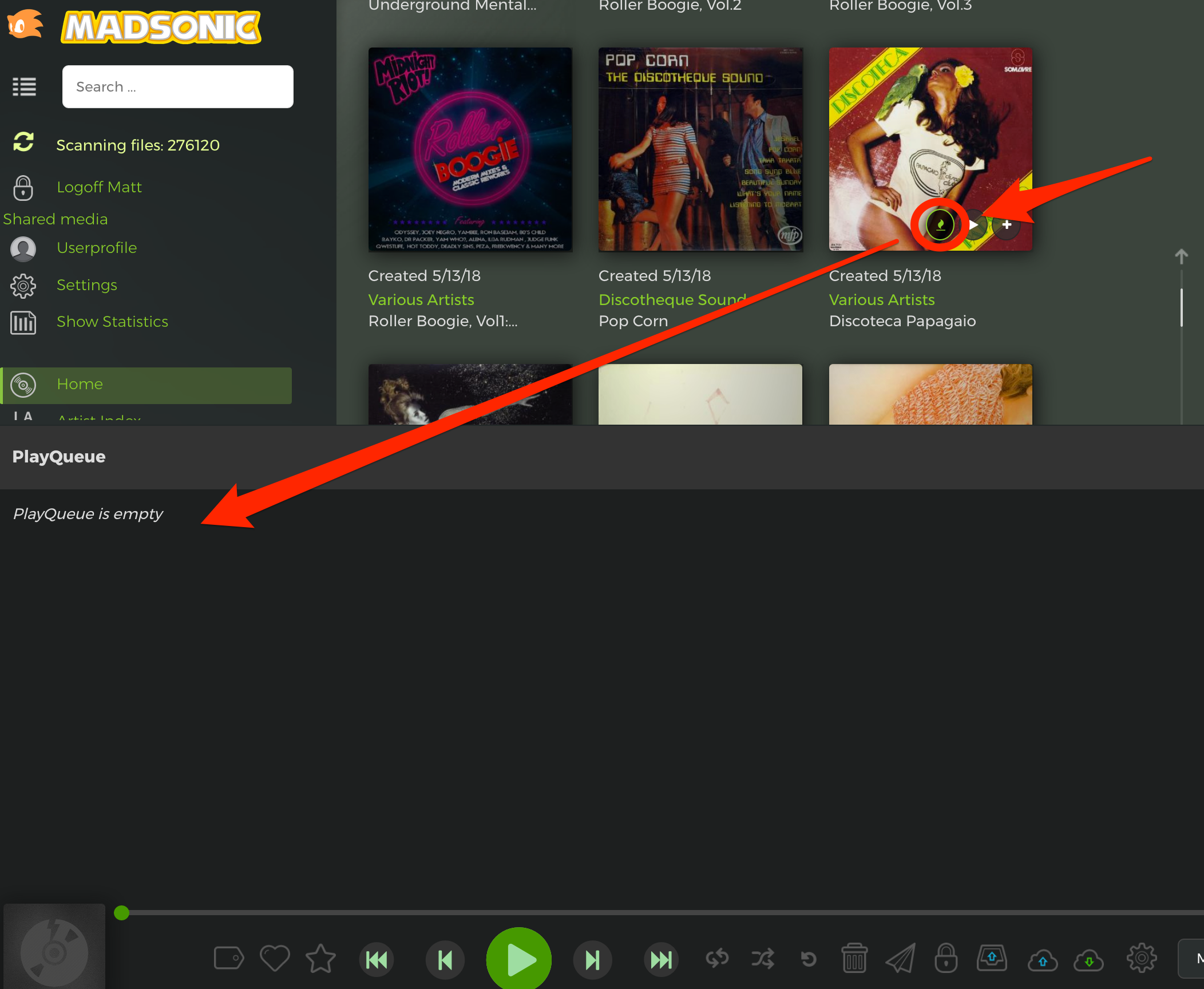Open the Roller Boogie Vol1 album cover

(x=470, y=149)
